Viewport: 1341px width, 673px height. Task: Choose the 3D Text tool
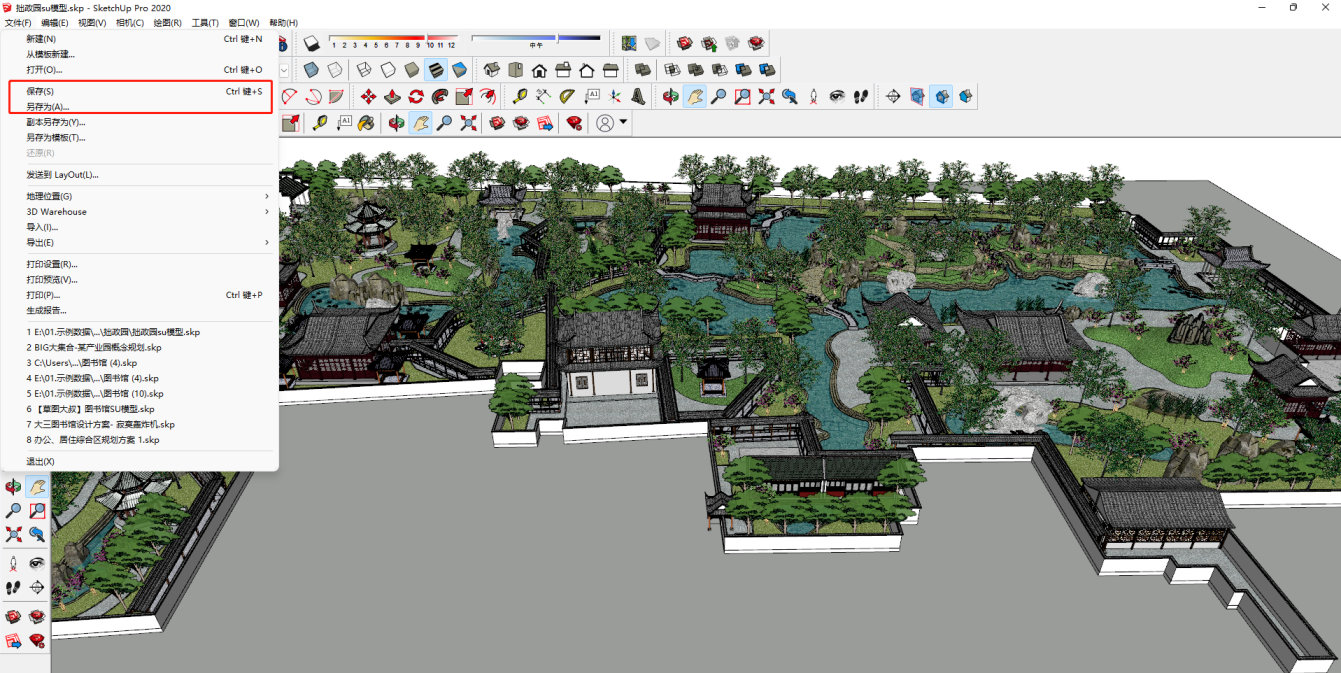[x=638, y=97]
